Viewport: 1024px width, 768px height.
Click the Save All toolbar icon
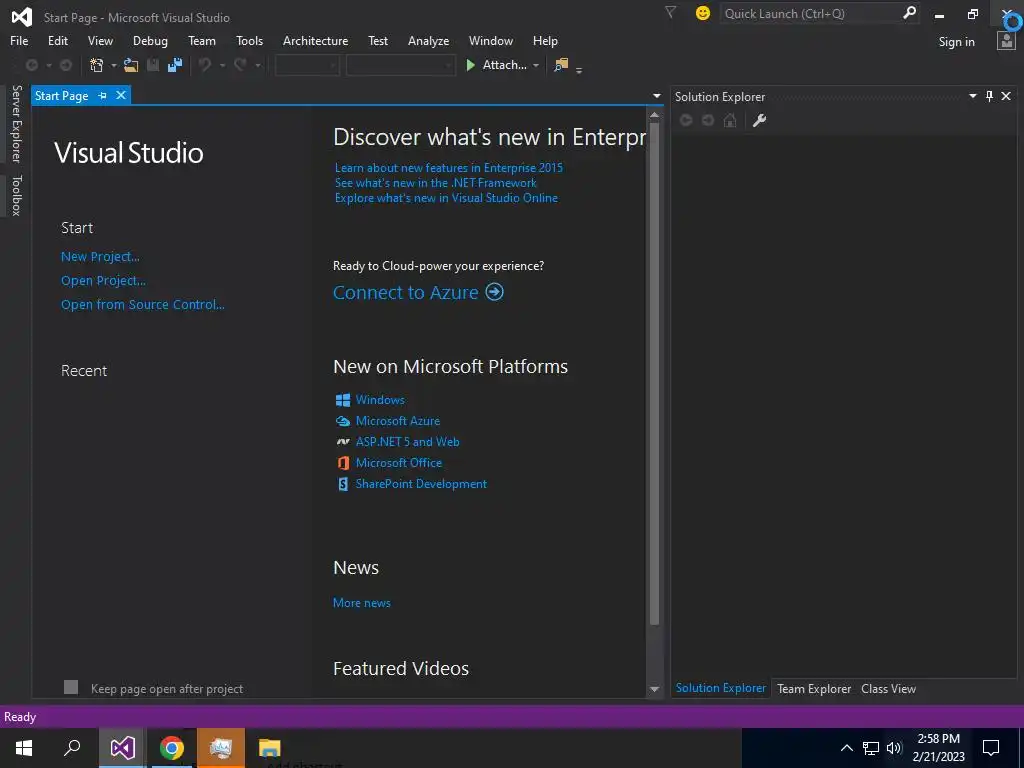[175, 65]
